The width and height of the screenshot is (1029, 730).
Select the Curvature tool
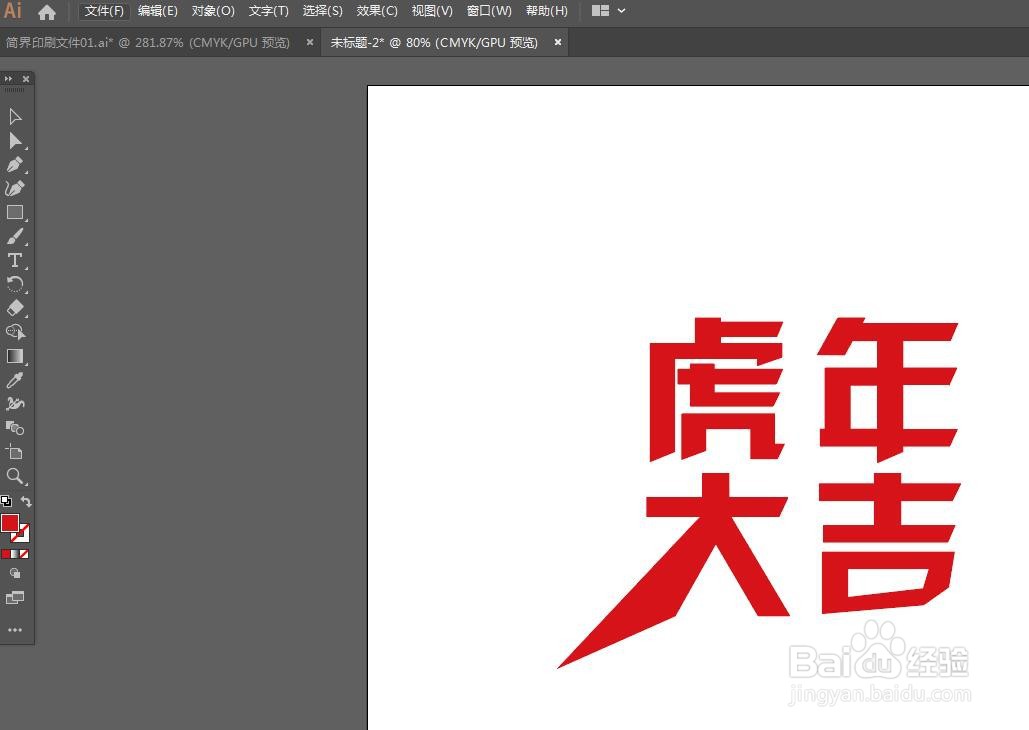click(15, 188)
